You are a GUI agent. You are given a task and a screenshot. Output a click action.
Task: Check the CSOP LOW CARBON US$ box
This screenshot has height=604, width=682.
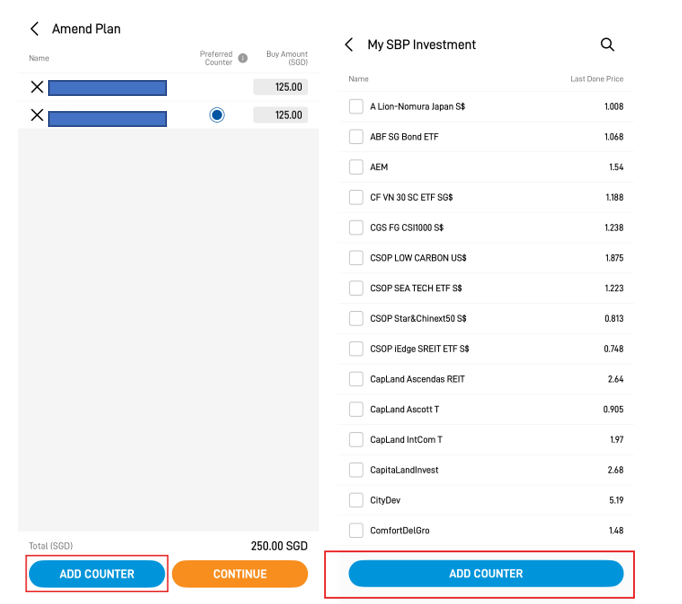pyautogui.click(x=356, y=257)
